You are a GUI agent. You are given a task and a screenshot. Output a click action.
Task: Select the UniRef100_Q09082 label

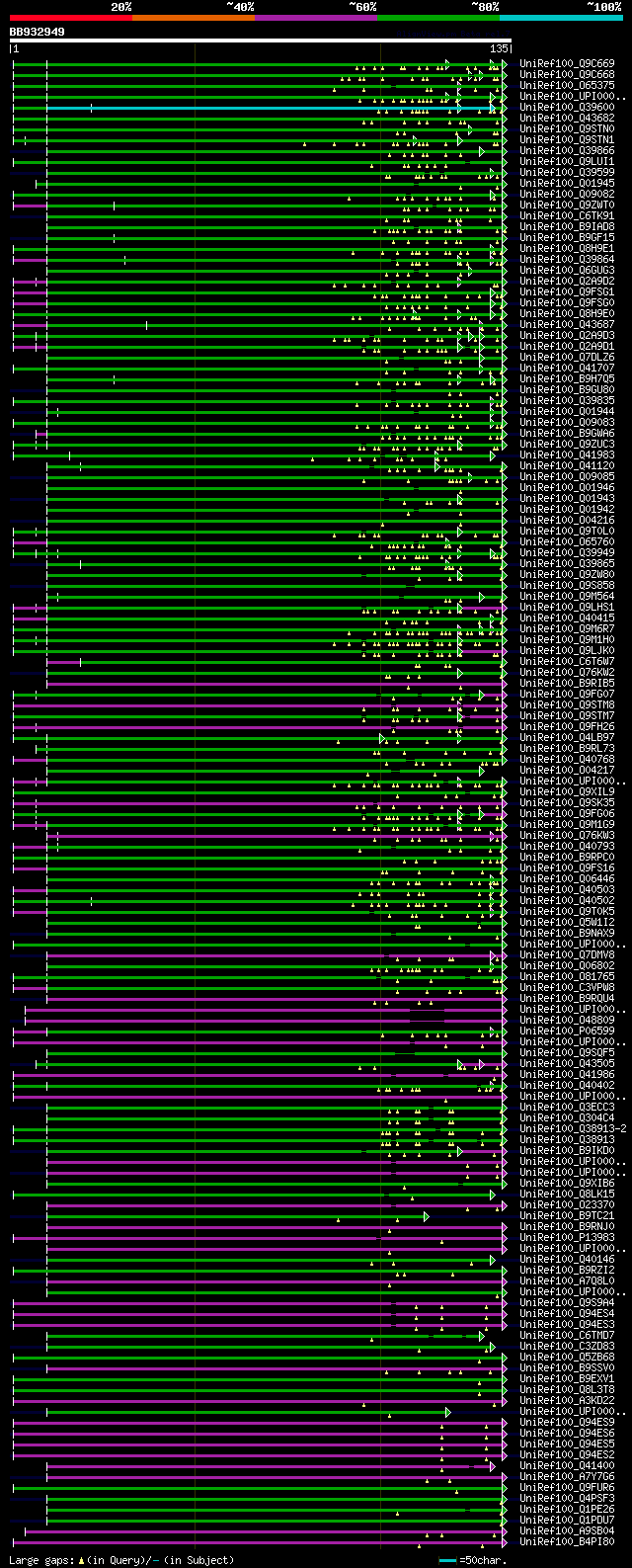click(567, 194)
